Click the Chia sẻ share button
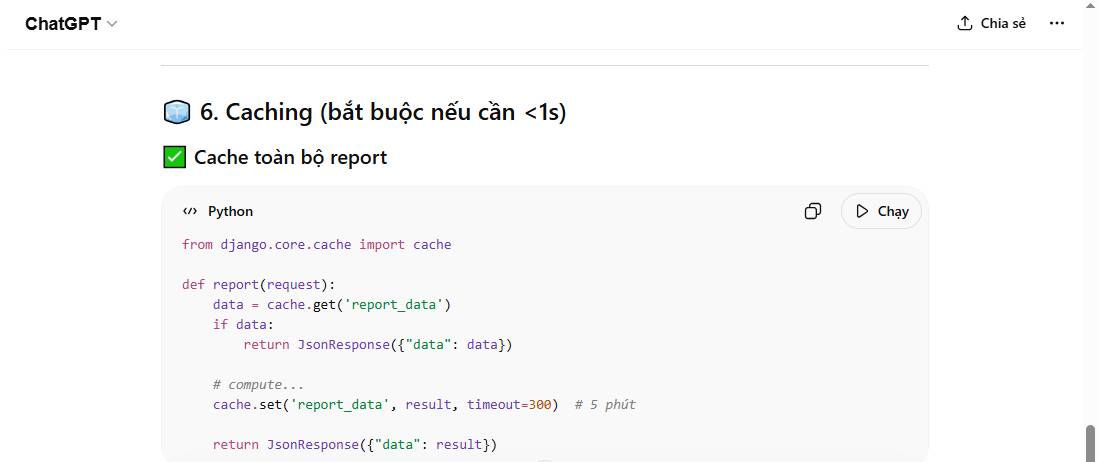This screenshot has height=462, width=1098. (x=991, y=23)
